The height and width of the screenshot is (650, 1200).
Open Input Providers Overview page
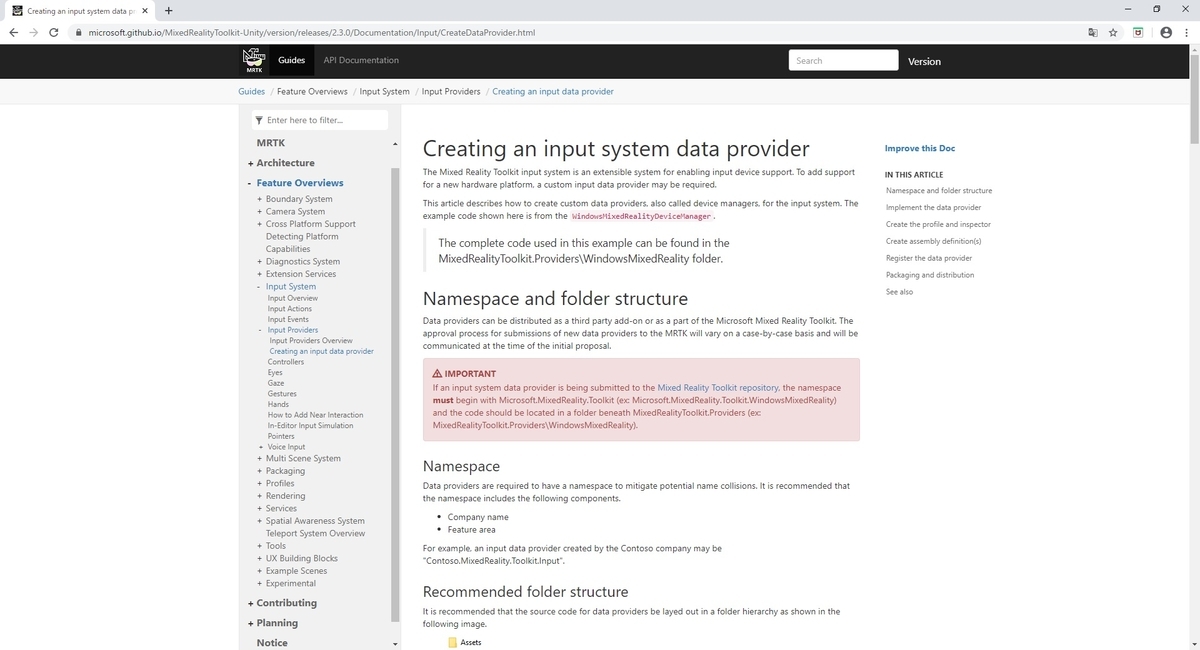tap(311, 340)
